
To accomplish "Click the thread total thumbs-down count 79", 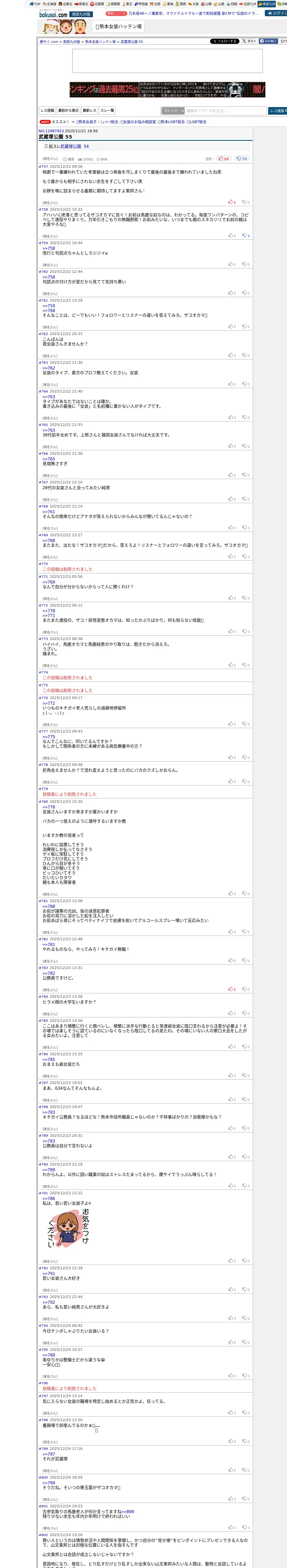I will click(241, 159).
